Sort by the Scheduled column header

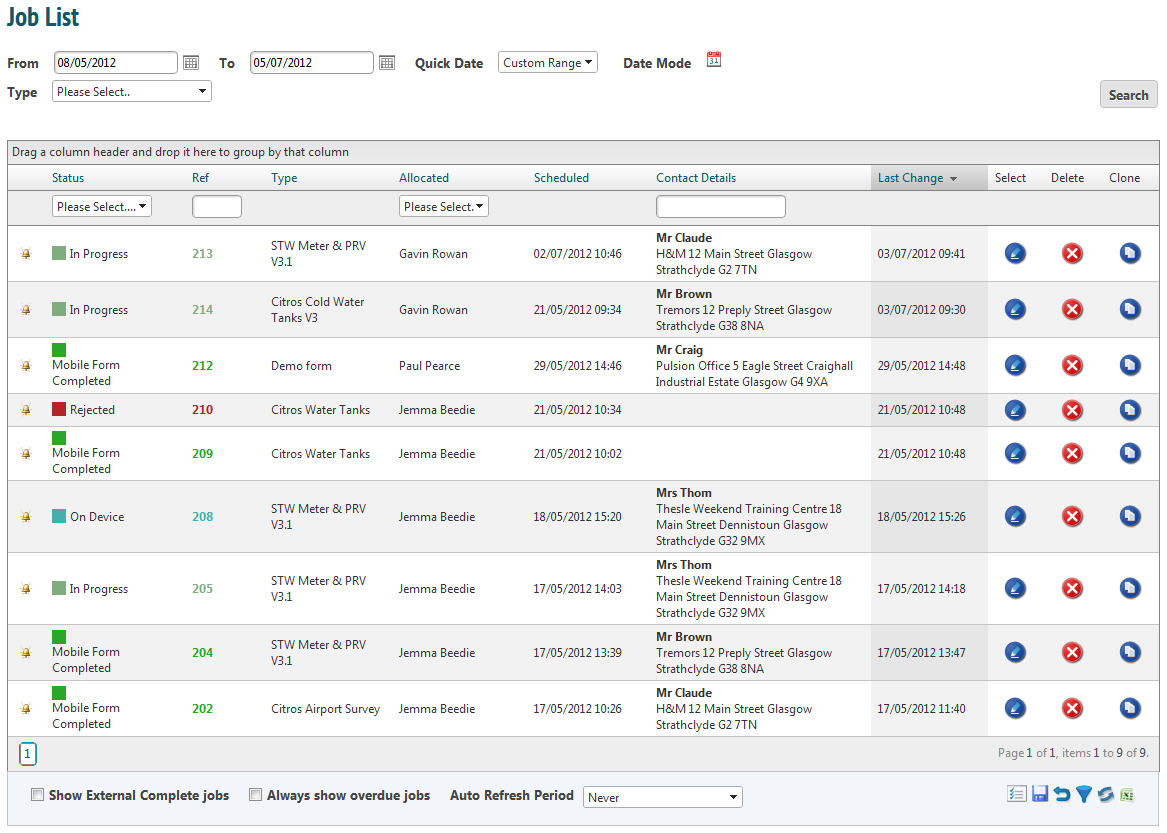561,178
